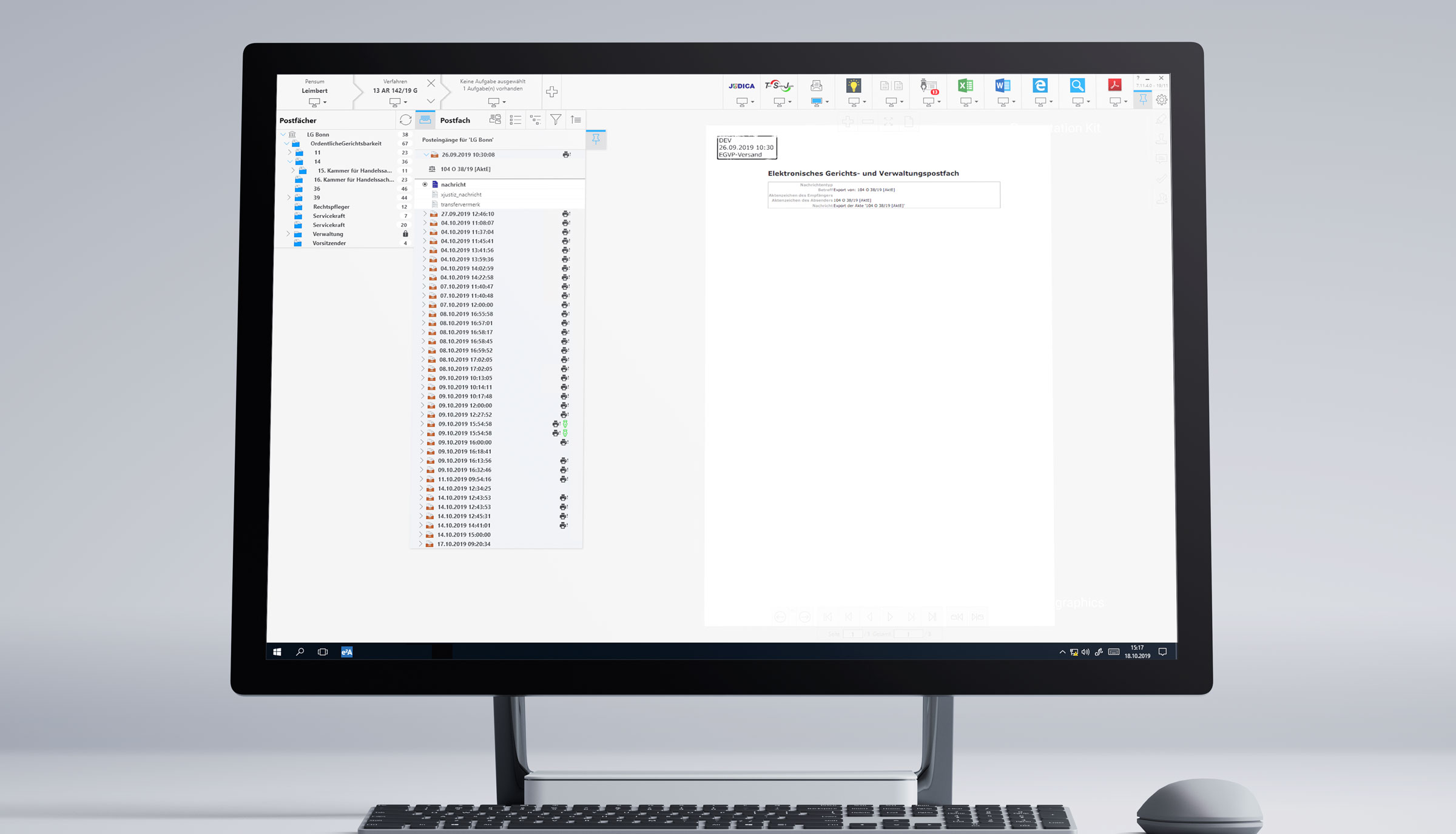Launch the Word application icon
This screenshot has height=834, width=1456.
1002,86
